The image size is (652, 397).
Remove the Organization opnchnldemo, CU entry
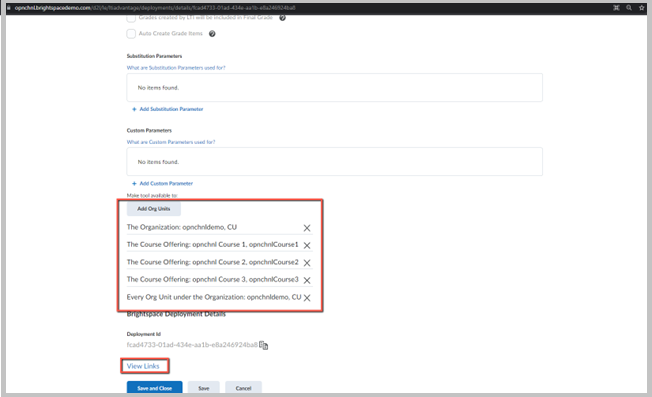coord(306,228)
